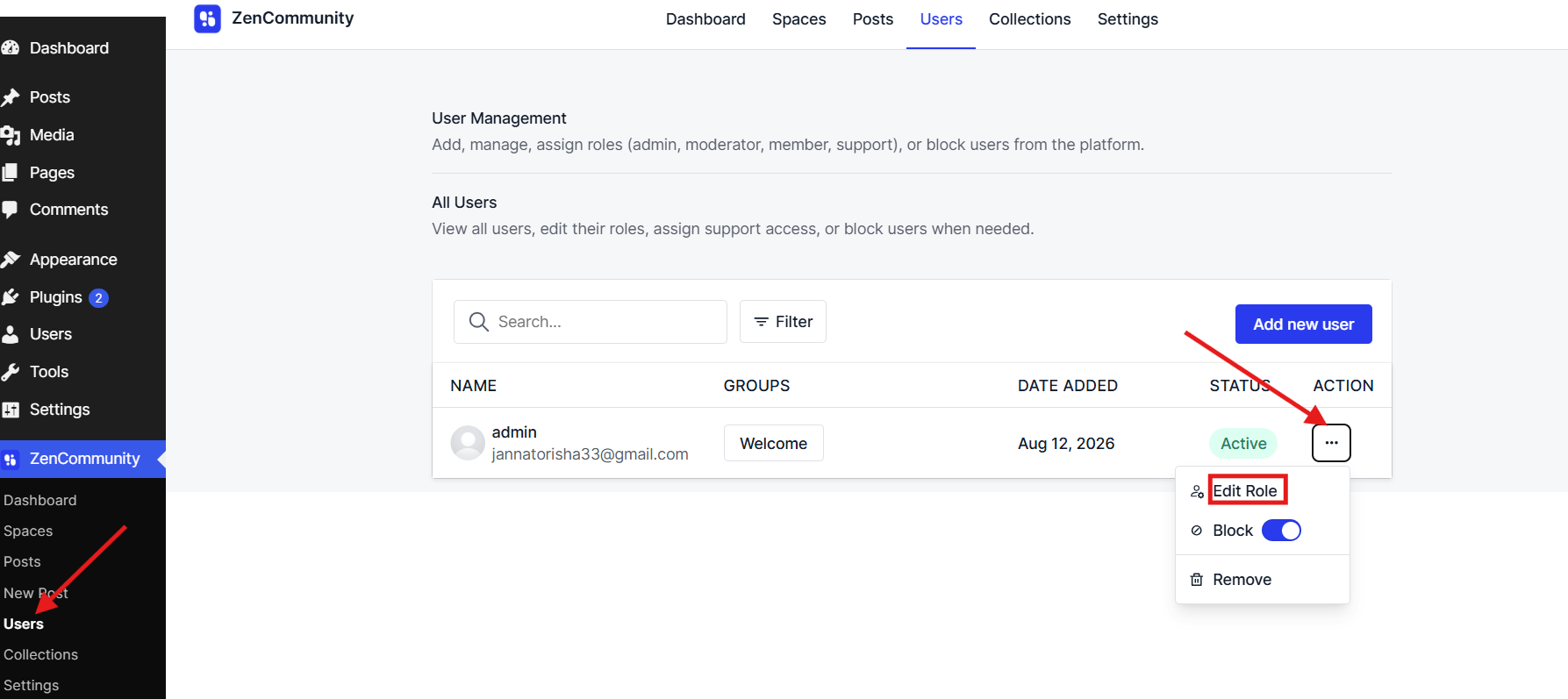Click the Posts pushpin icon in sidebar
Screen dimensions: 1568x699
pos(11,97)
